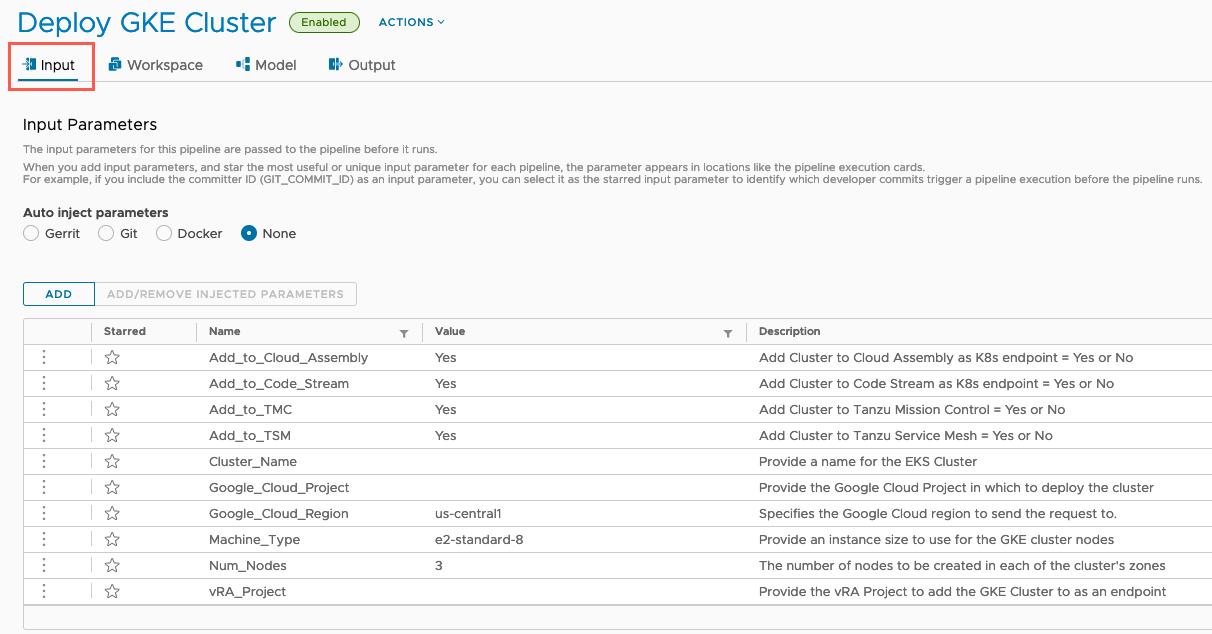Open the ACTIONS dropdown menu
This screenshot has height=634, width=1212.
tap(412, 22)
